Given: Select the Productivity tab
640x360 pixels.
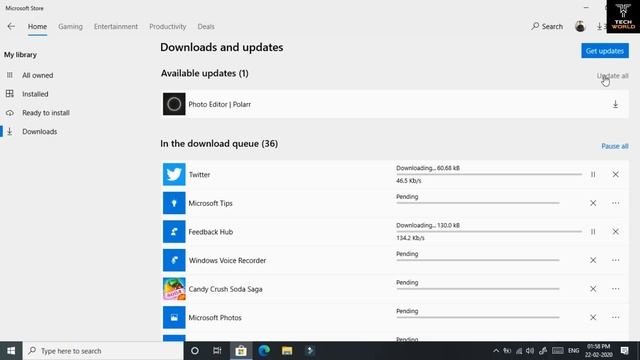Looking at the screenshot, I should coord(168,27).
